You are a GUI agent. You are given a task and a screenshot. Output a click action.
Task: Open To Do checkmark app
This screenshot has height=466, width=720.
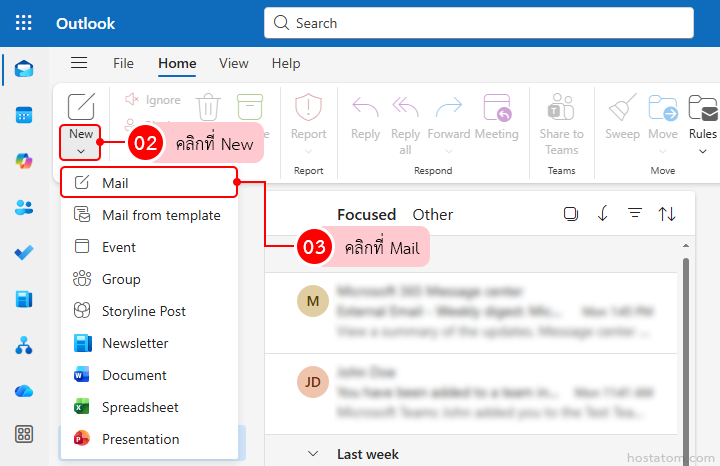(24, 253)
